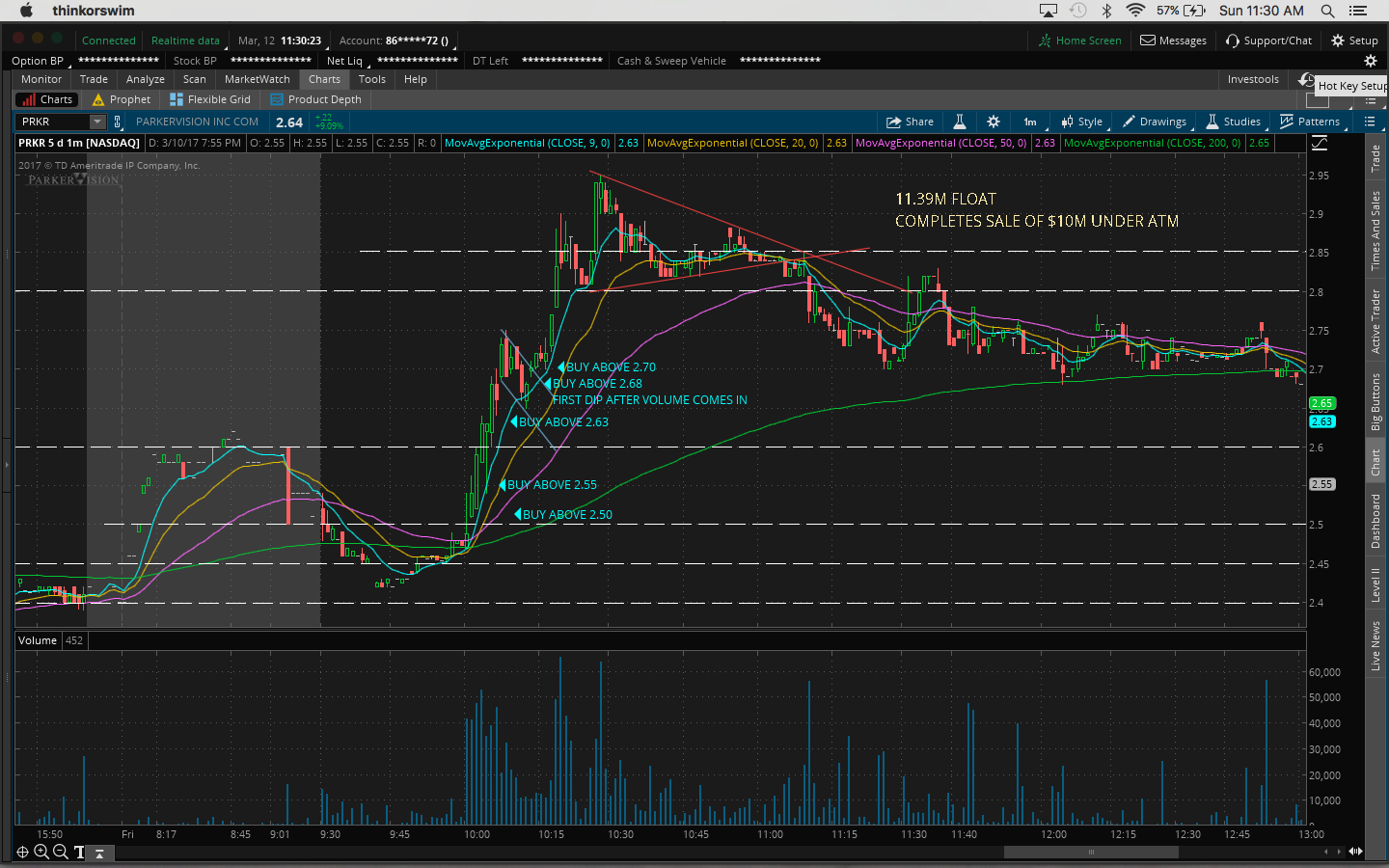Image resolution: width=1389 pixels, height=868 pixels.
Task: Open the 1m timeframe dropdown
Action: [x=1030, y=122]
